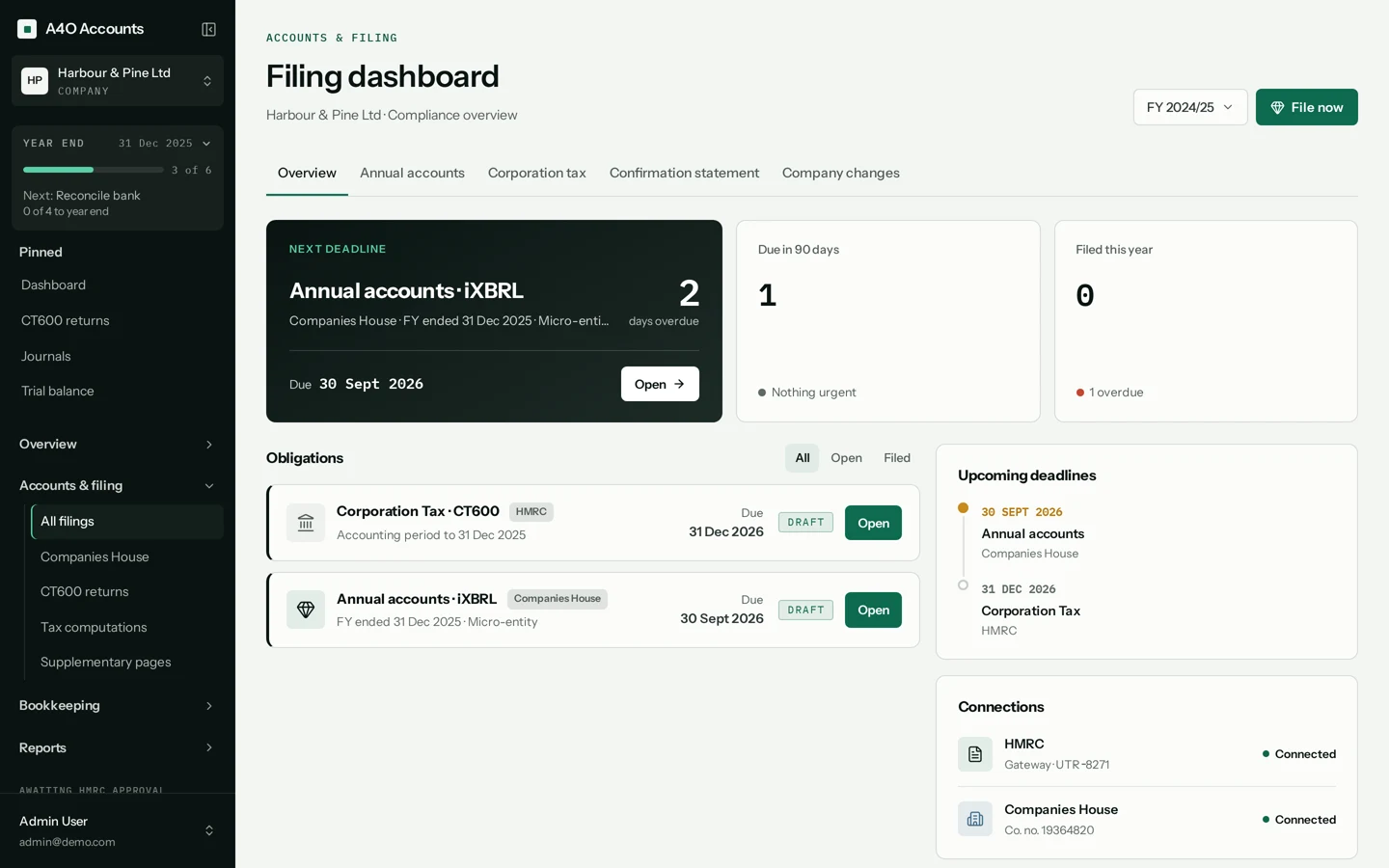Image resolution: width=1389 pixels, height=868 pixels.
Task: Collapse the Accounts & filing section
Action: click(x=118, y=486)
